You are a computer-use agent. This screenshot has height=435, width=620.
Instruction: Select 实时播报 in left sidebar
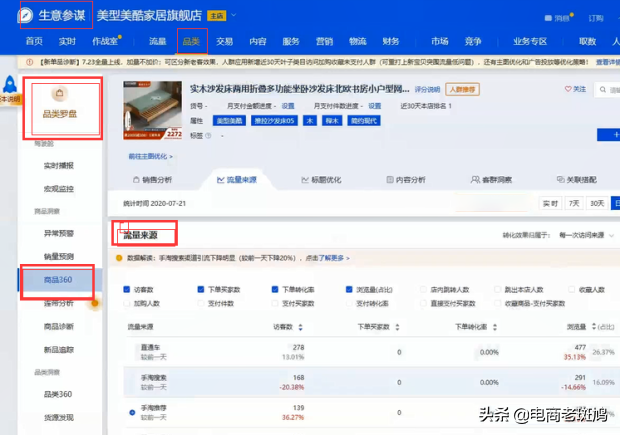59,166
